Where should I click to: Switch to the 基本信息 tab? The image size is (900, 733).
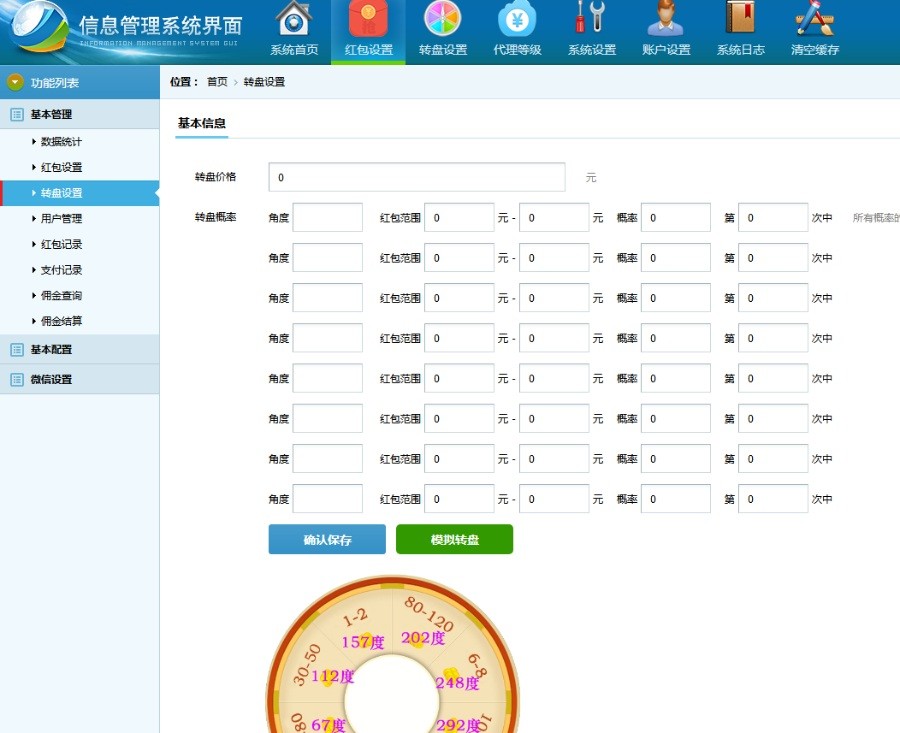[x=201, y=123]
